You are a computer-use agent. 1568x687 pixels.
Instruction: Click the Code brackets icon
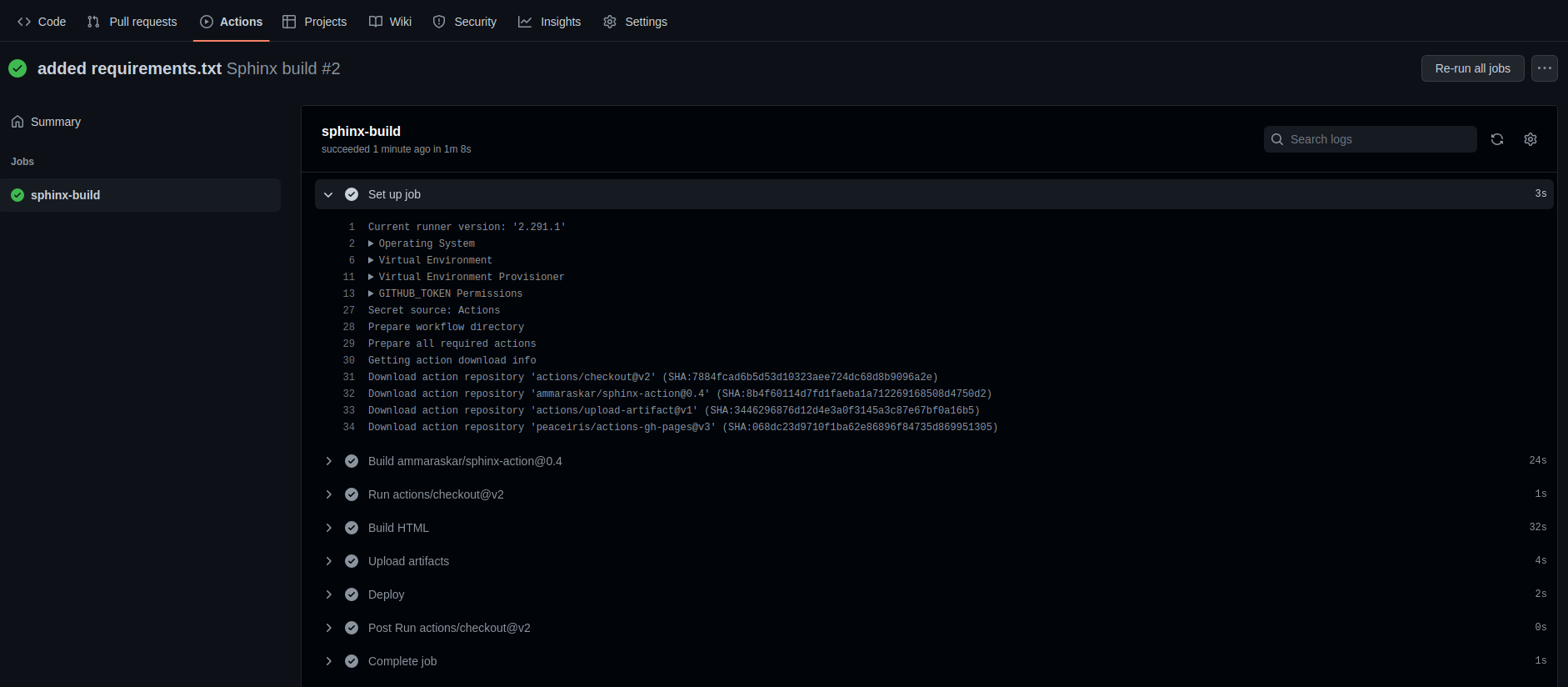pyautogui.click(x=24, y=22)
